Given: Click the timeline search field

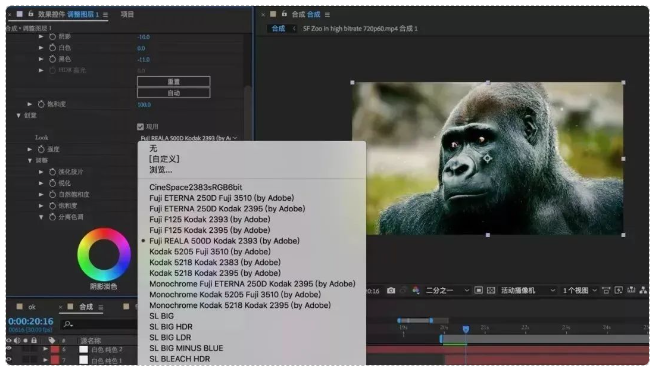Looking at the screenshot, I should click(x=99, y=324).
